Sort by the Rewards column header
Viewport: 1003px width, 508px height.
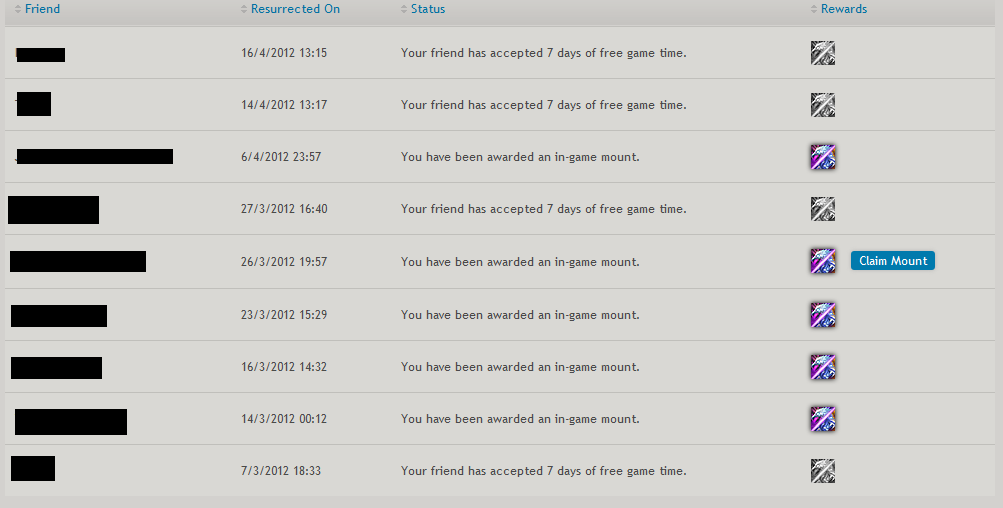[844, 9]
